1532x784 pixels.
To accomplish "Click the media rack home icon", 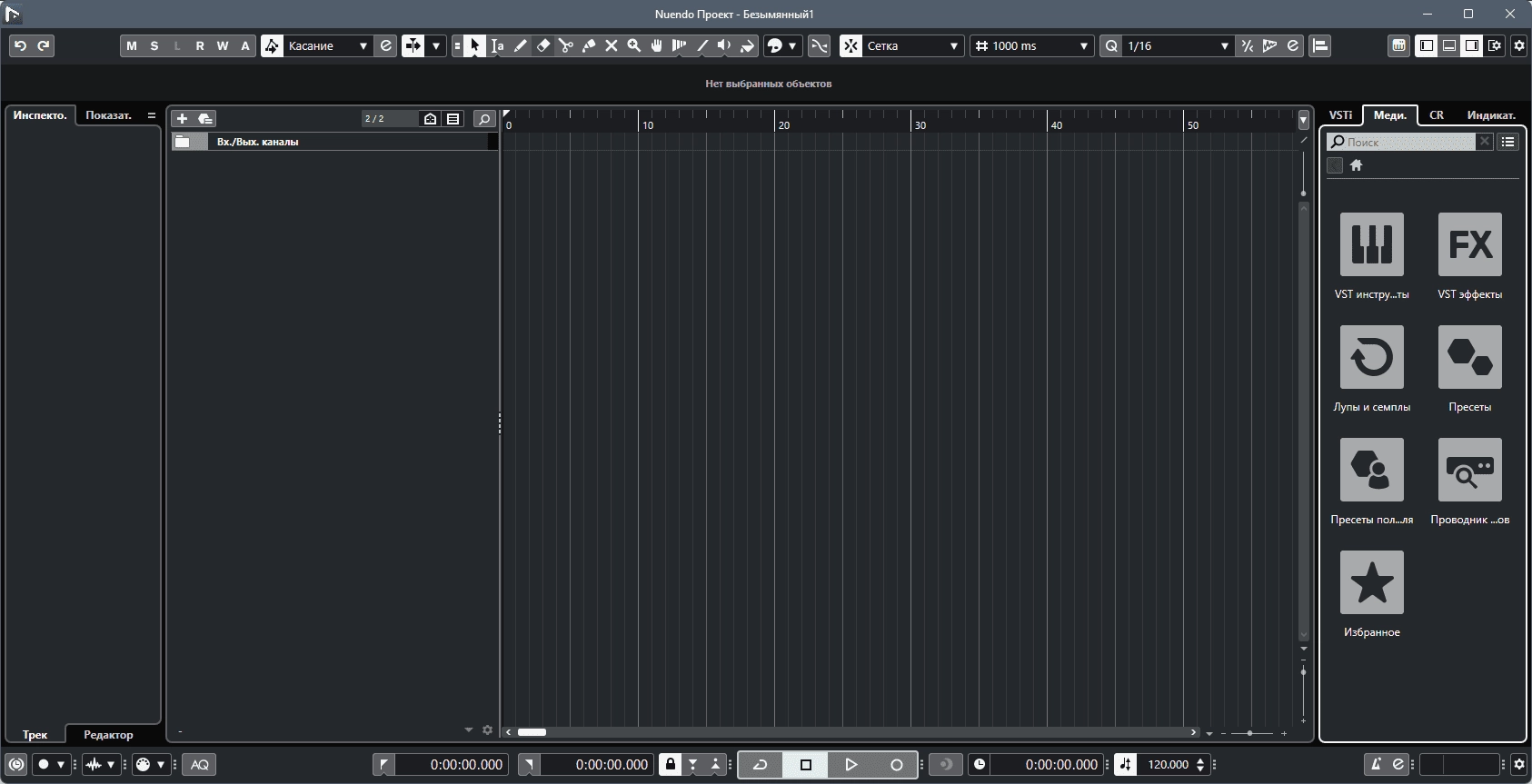I will click(1357, 165).
